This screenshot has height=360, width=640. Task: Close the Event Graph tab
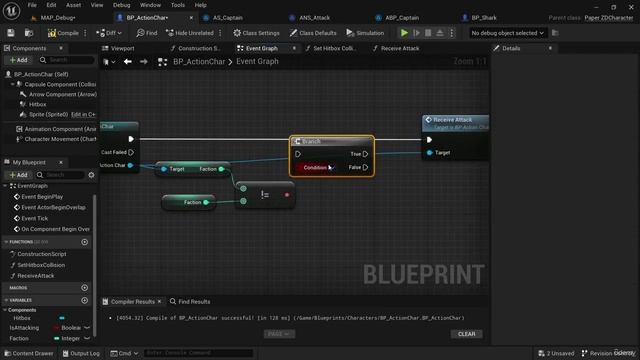294,48
